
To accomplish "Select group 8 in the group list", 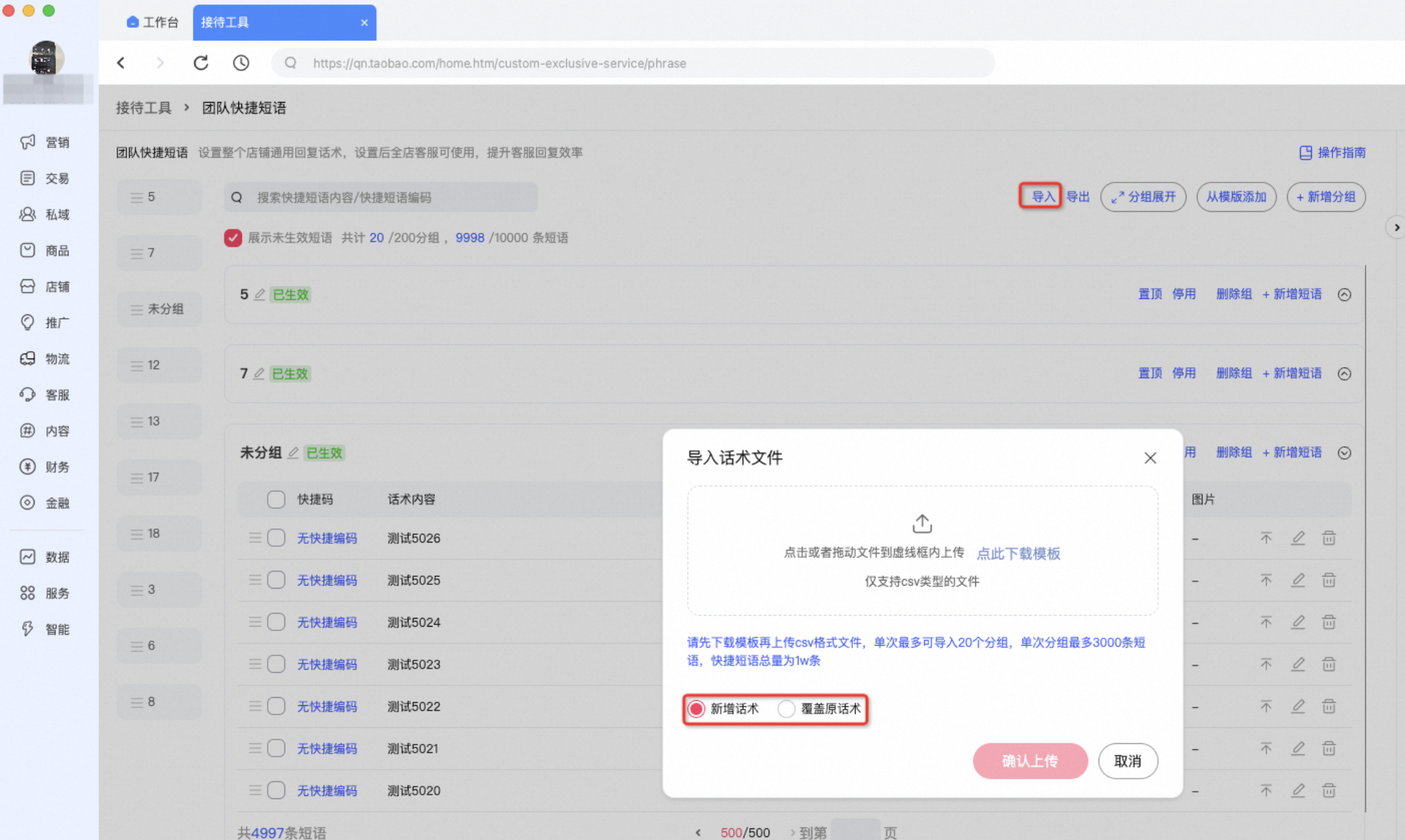I will [x=159, y=701].
